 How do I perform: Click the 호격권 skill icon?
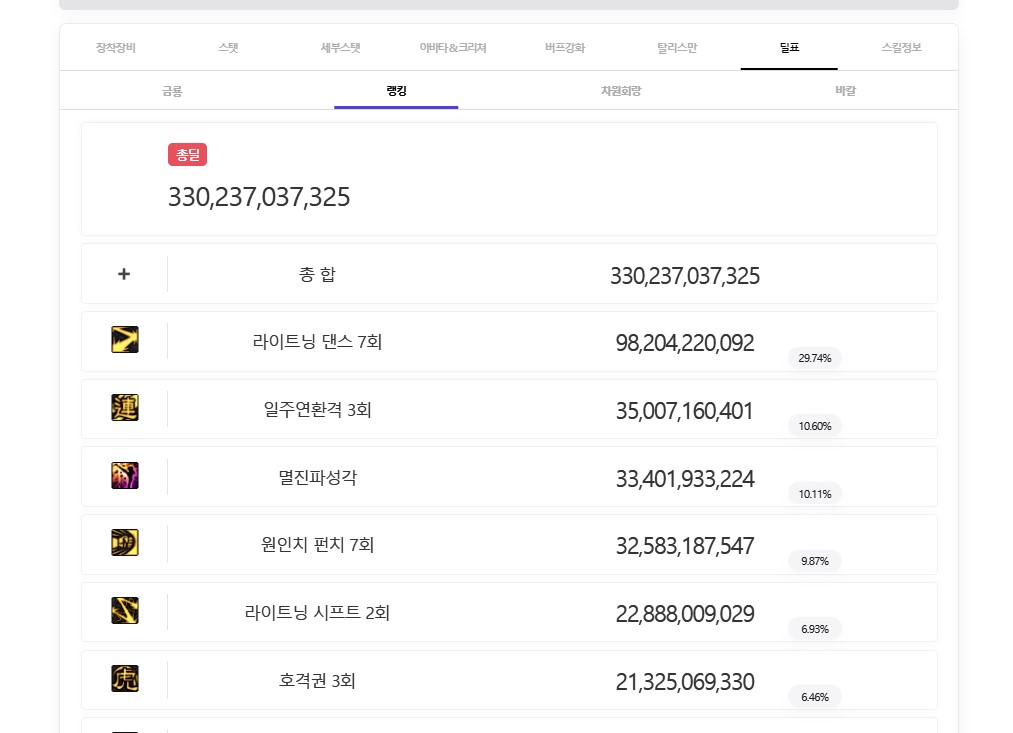click(x=125, y=679)
